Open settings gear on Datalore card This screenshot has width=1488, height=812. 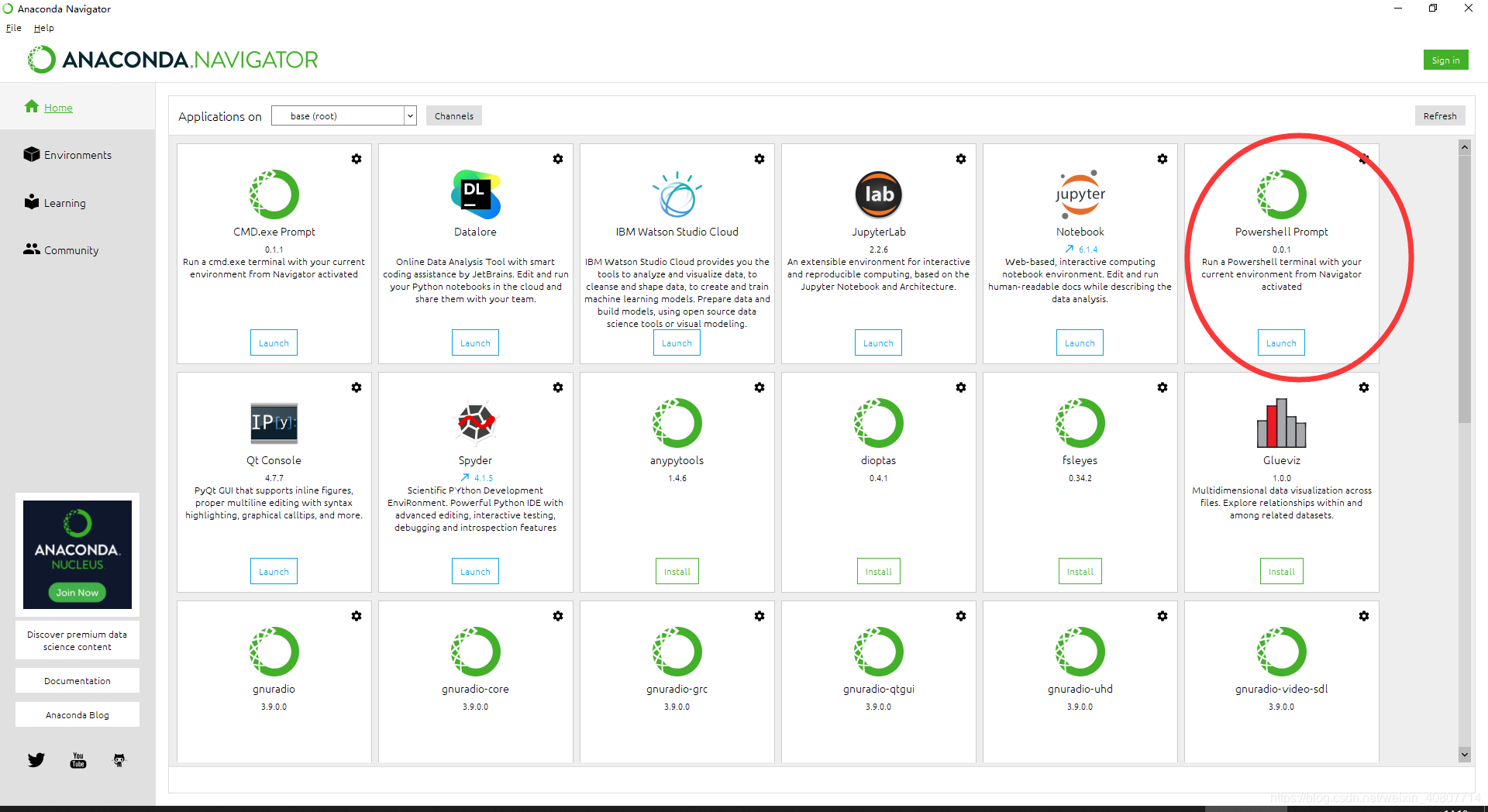558,159
